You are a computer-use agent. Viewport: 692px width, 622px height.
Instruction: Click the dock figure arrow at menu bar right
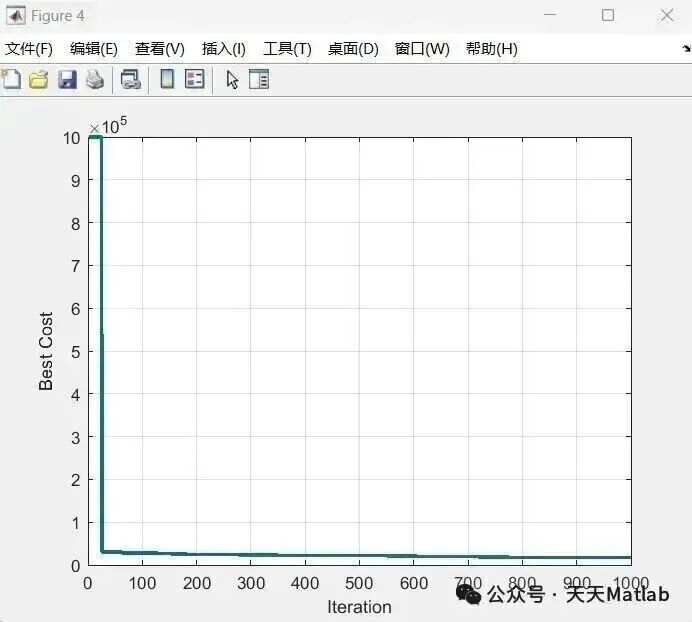pyautogui.click(x=686, y=49)
